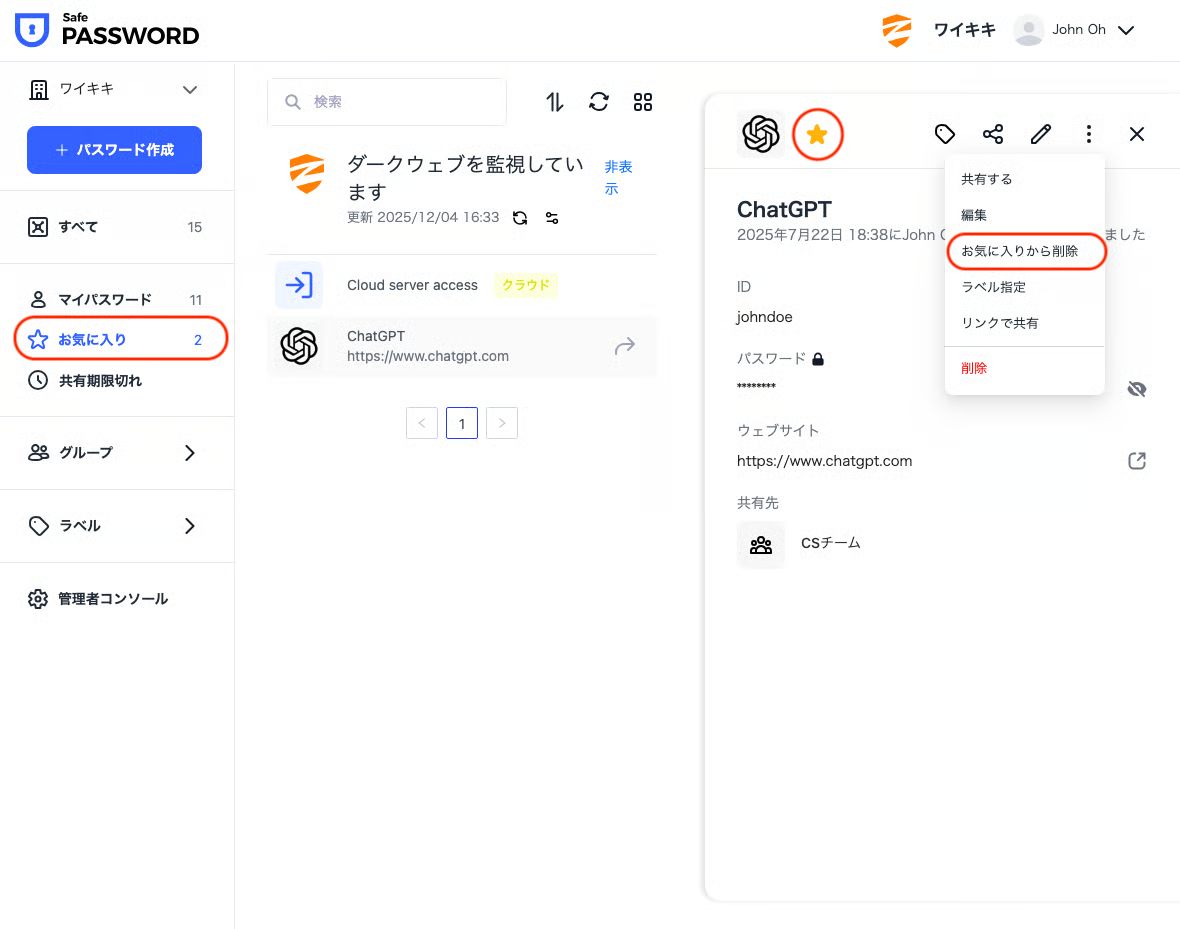Expand the グループ section

point(190,453)
